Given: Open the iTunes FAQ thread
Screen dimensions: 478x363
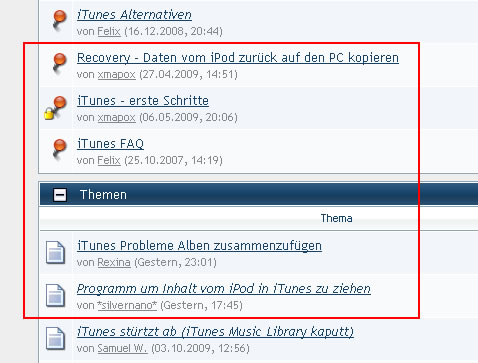Looking at the screenshot, I should [x=110, y=144].
